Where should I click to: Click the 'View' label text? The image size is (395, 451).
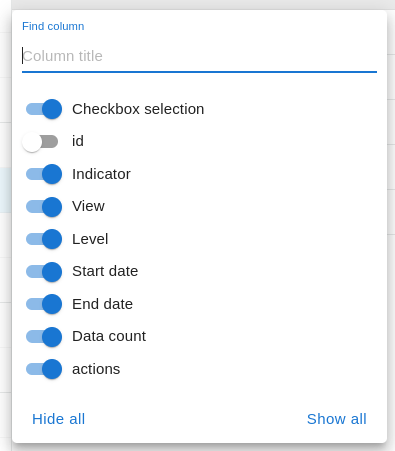pos(88,206)
